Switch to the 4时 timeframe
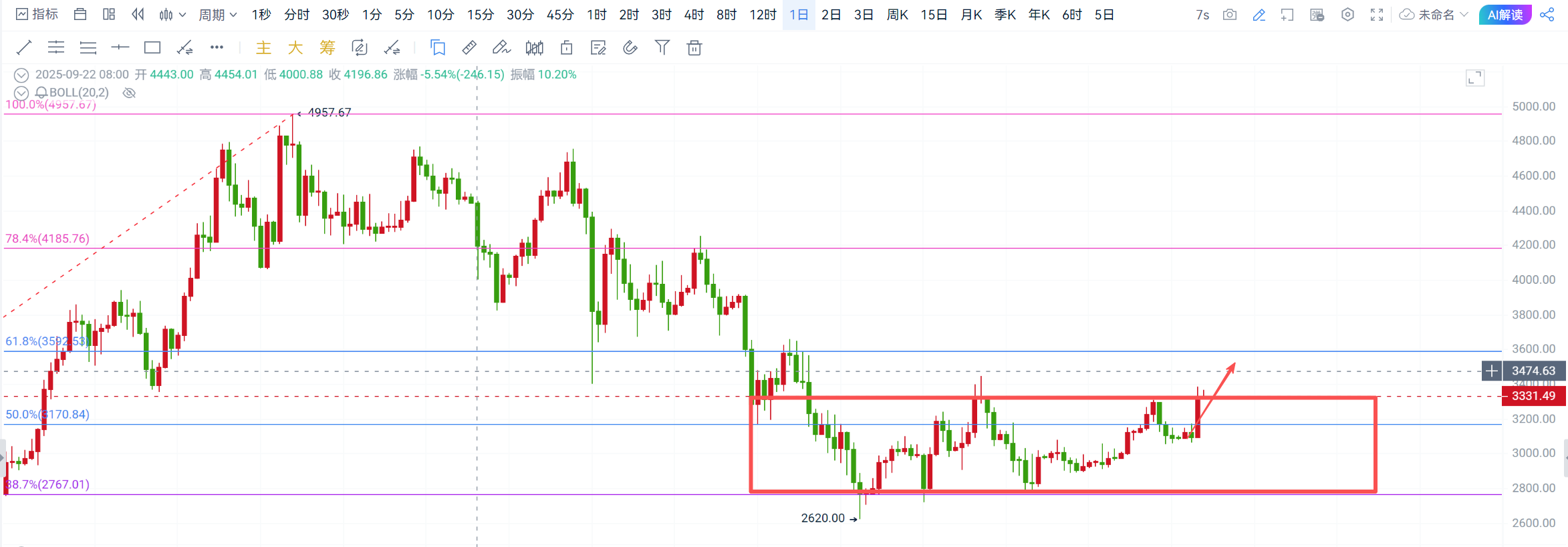Viewport: 1568px width, 547px height. coord(694,15)
